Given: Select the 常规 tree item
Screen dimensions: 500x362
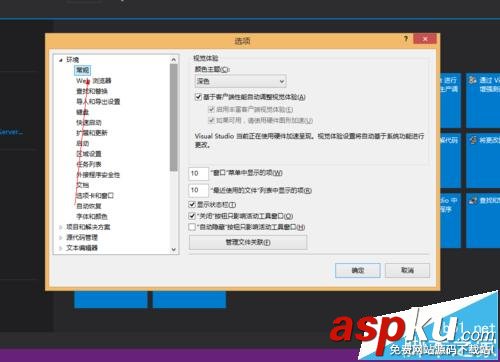Looking at the screenshot, I should coord(82,70).
